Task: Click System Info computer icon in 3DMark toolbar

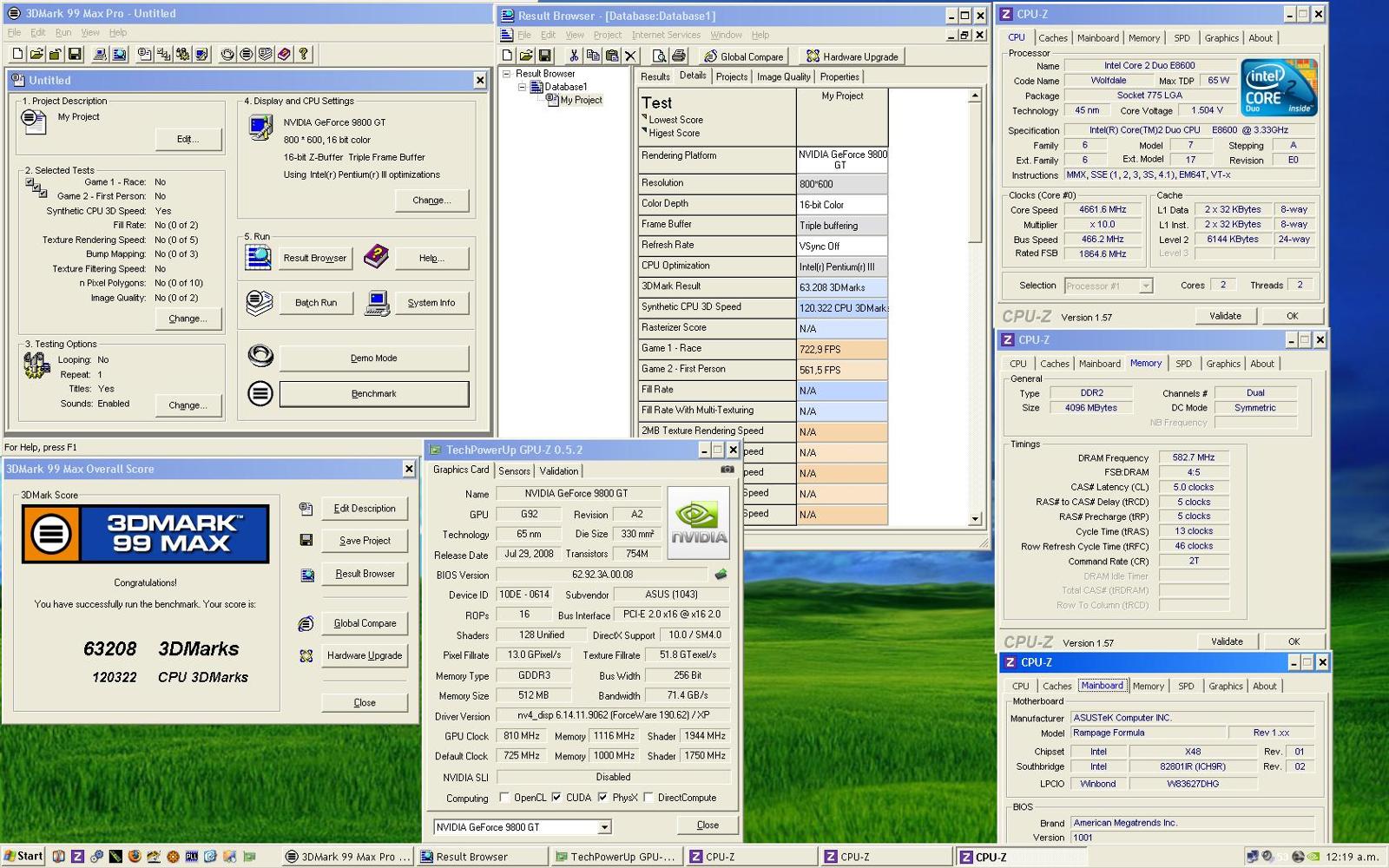Action: pos(100,54)
